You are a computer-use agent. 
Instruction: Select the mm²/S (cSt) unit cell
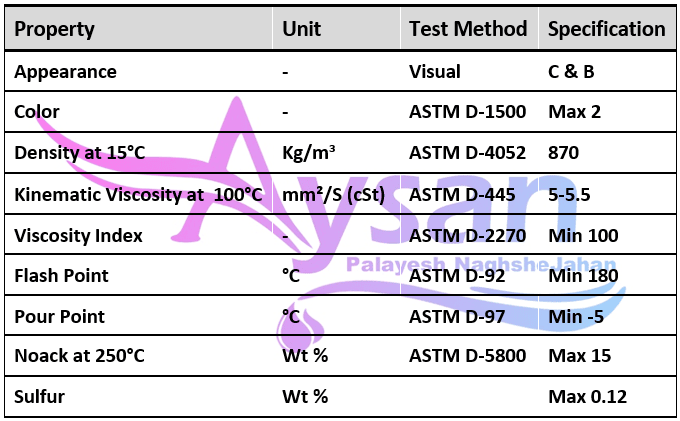(x=333, y=194)
